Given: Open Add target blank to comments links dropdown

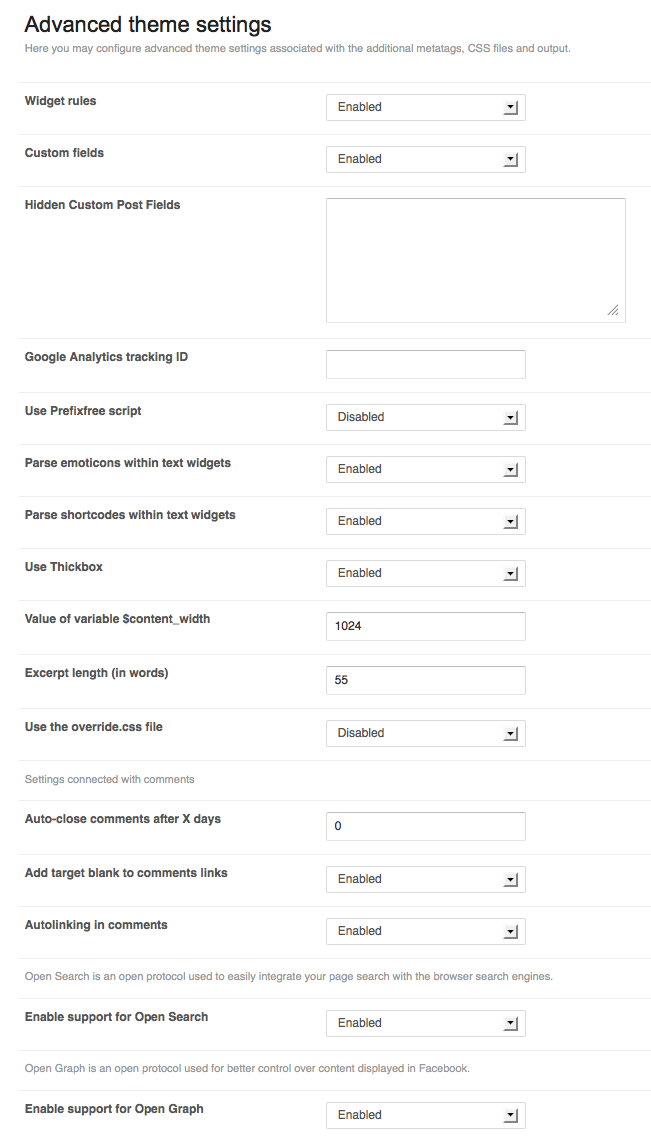Looking at the screenshot, I should pyautogui.click(x=425, y=879).
